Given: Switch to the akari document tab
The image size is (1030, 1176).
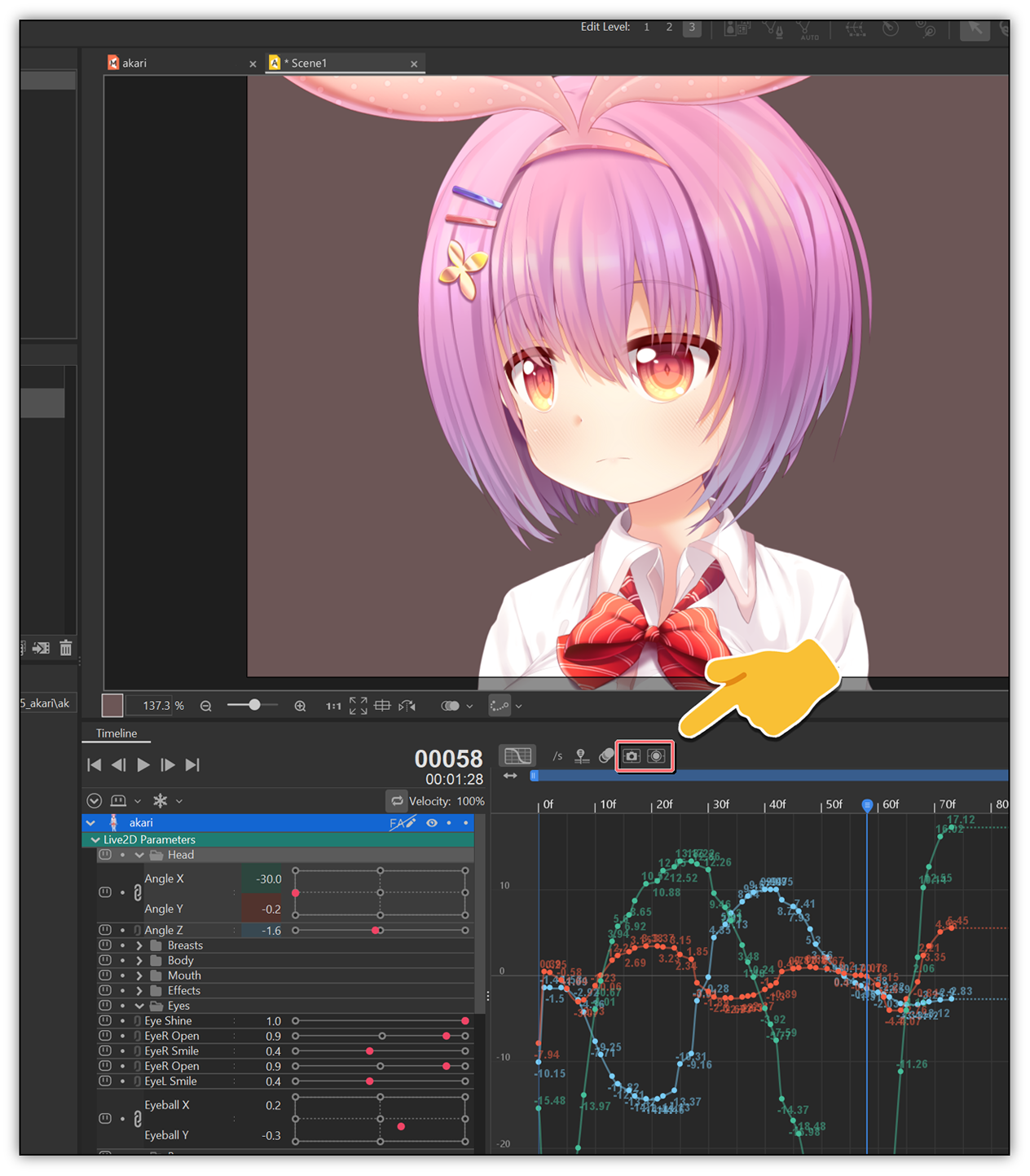Looking at the screenshot, I should click(x=134, y=63).
